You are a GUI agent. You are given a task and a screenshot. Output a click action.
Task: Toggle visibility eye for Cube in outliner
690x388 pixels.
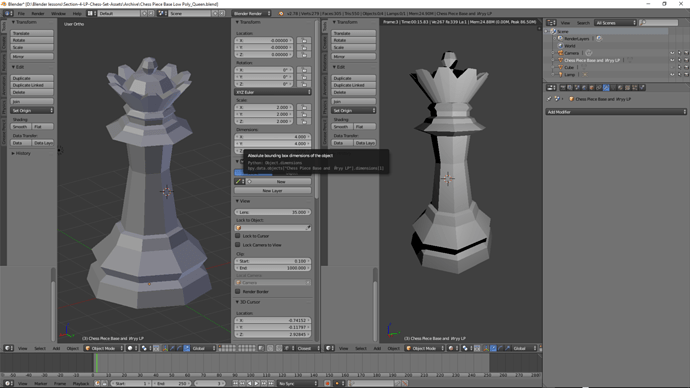pyautogui.click(x=672, y=67)
